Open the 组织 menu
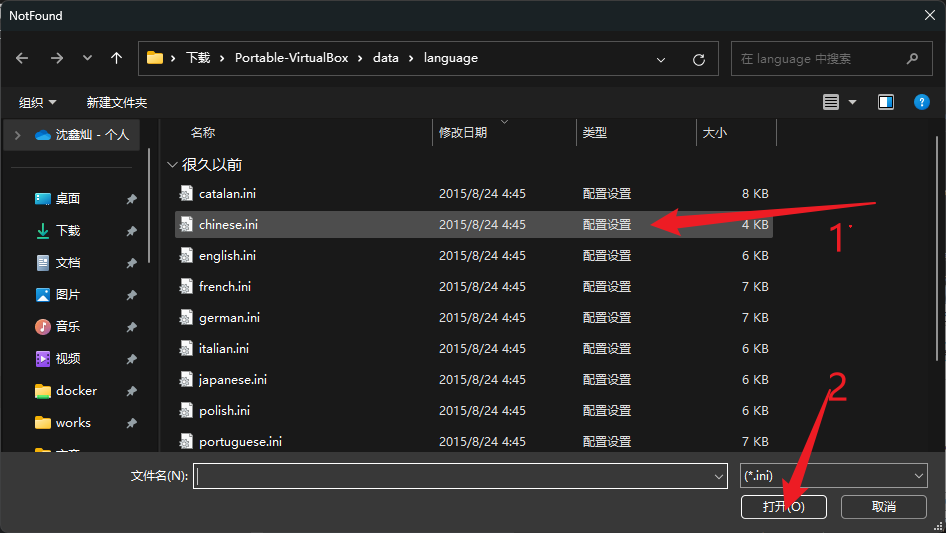 pos(38,103)
